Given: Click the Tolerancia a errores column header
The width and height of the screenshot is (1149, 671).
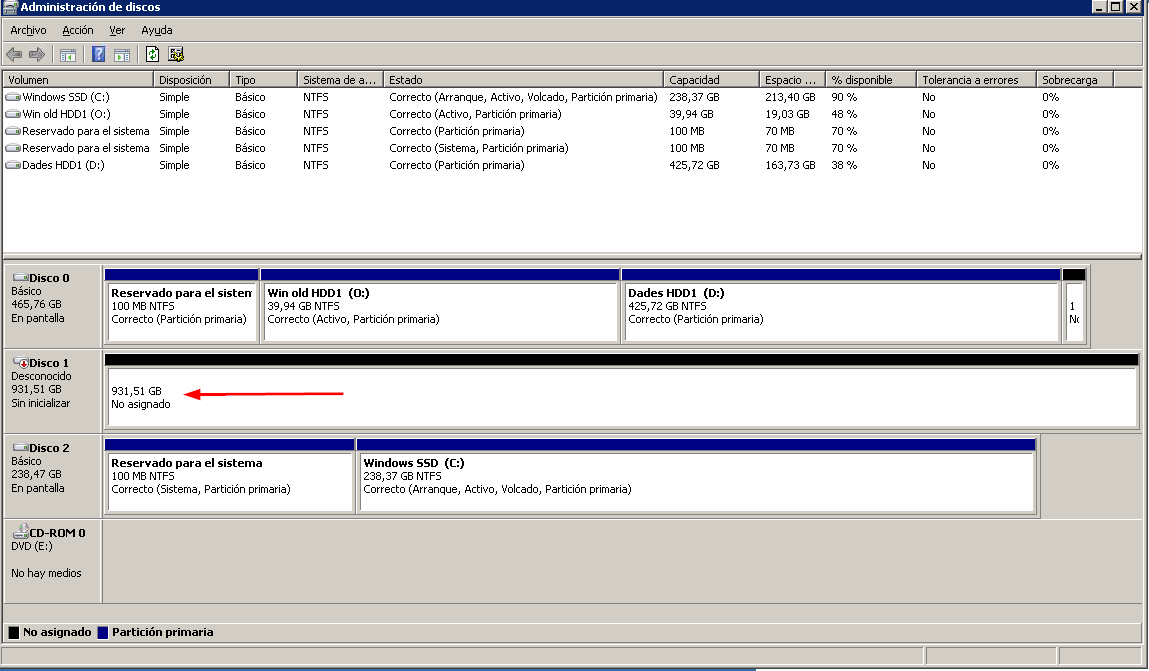Looking at the screenshot, I should point(977,80).
